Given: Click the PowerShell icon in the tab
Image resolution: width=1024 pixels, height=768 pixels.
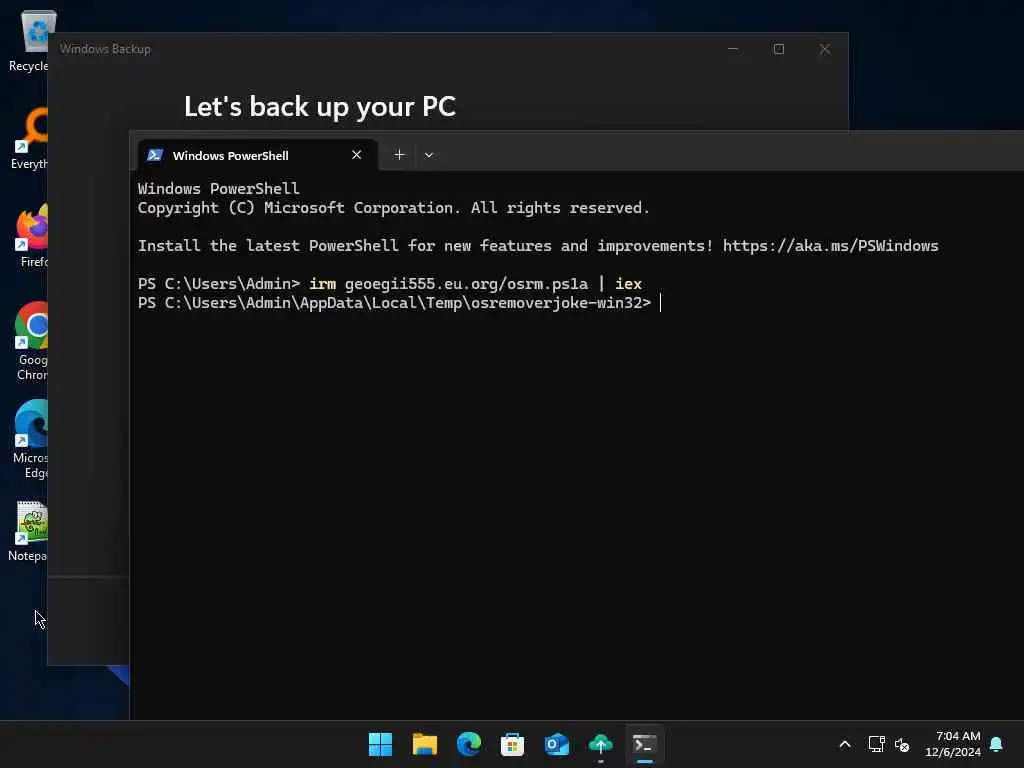Looking at the screenshot, I should tap(155, 155).
